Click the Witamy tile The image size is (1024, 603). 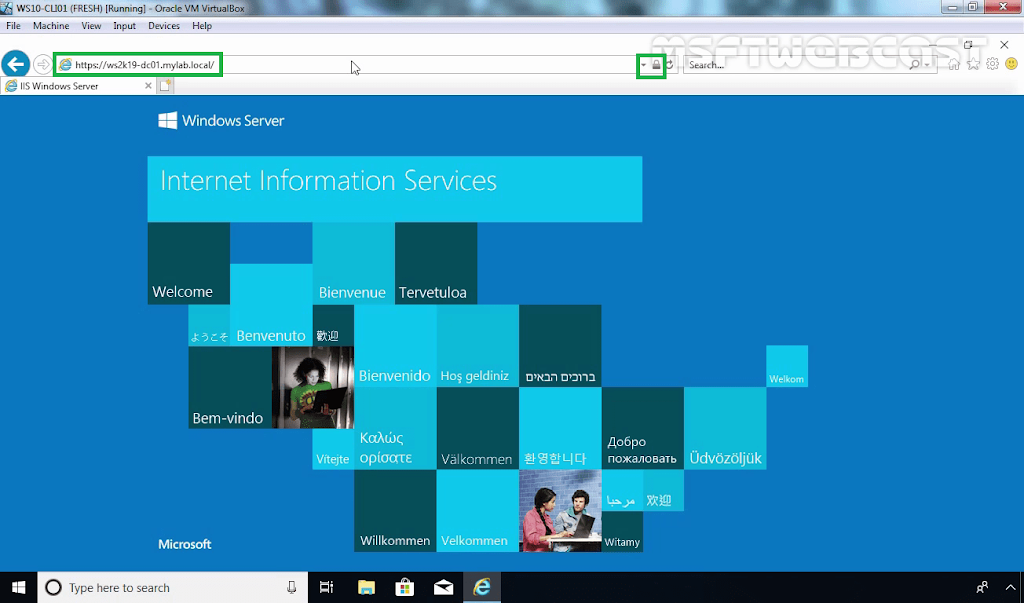622,531
